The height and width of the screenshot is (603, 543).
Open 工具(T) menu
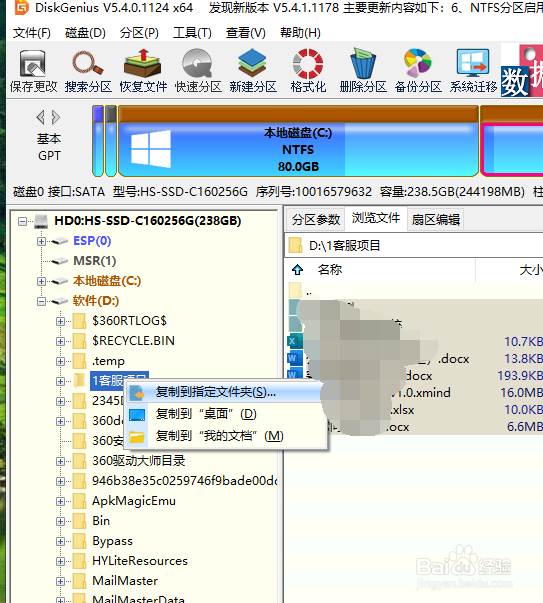click(192, 33)
